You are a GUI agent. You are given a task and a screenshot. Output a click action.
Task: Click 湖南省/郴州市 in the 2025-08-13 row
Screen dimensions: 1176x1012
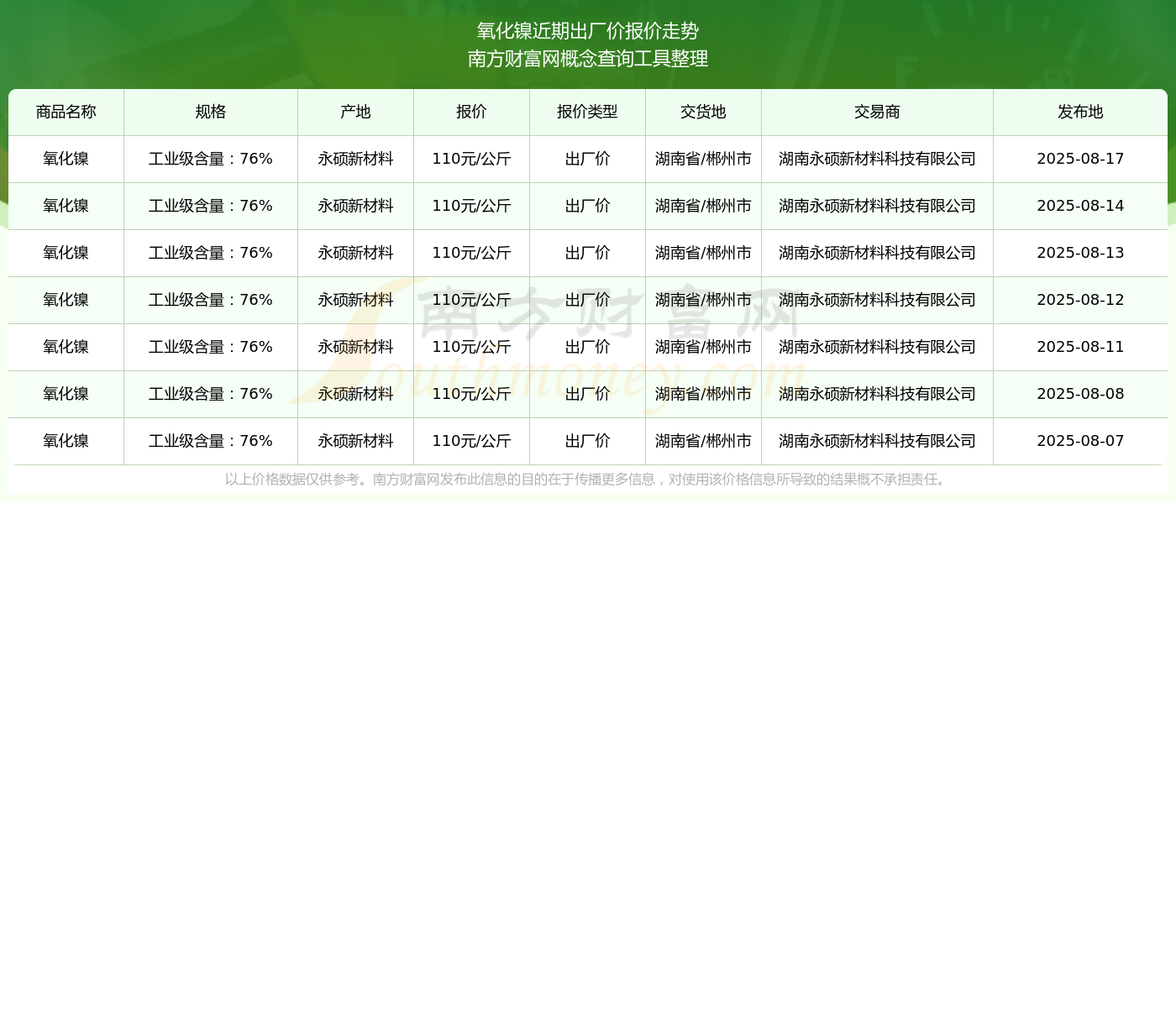point(704,253)
